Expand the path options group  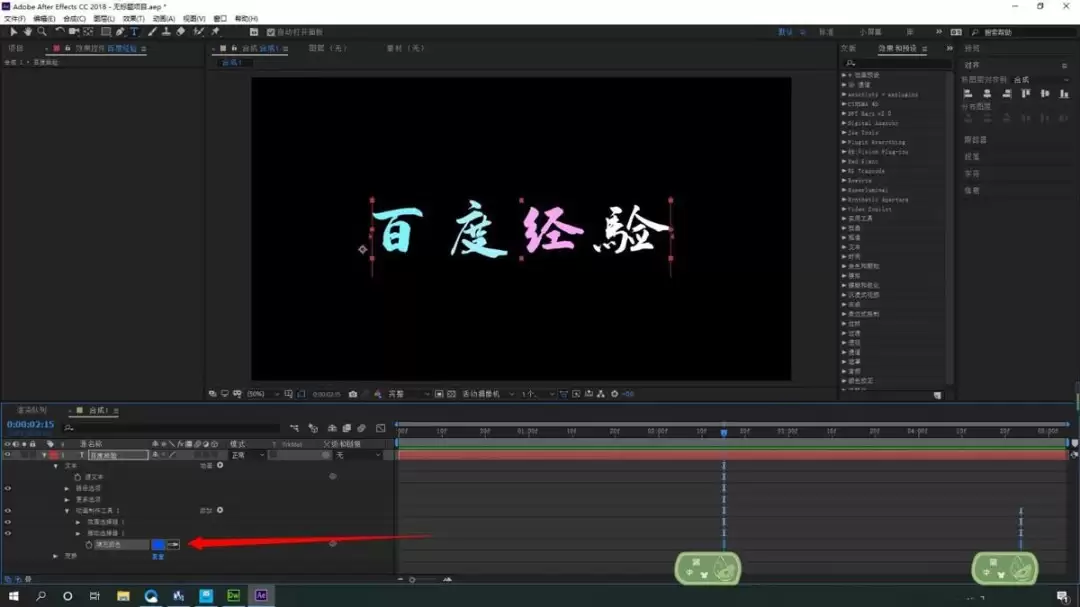pos(67,488)
